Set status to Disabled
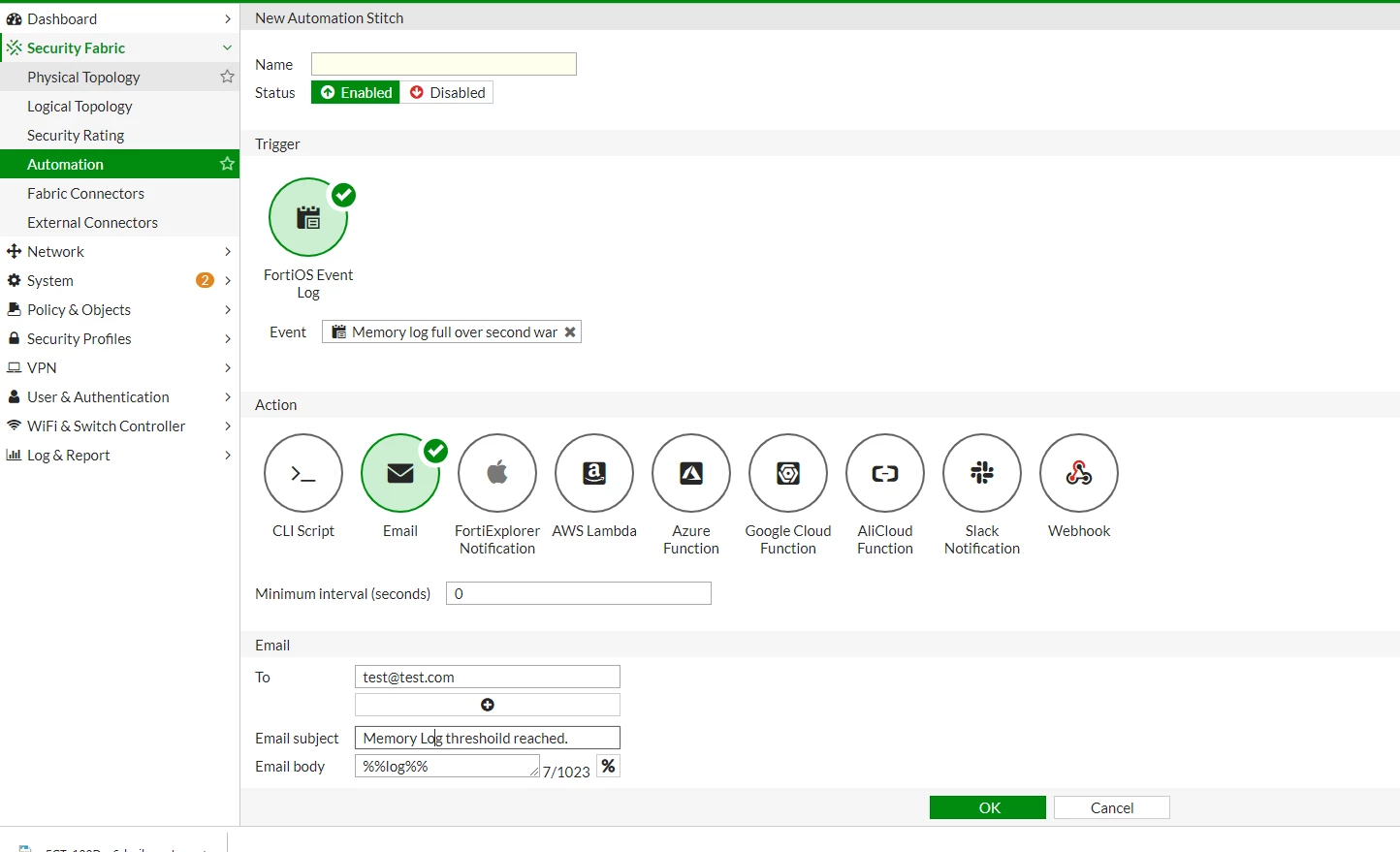The image size is (1400, 852). [447, 92]
